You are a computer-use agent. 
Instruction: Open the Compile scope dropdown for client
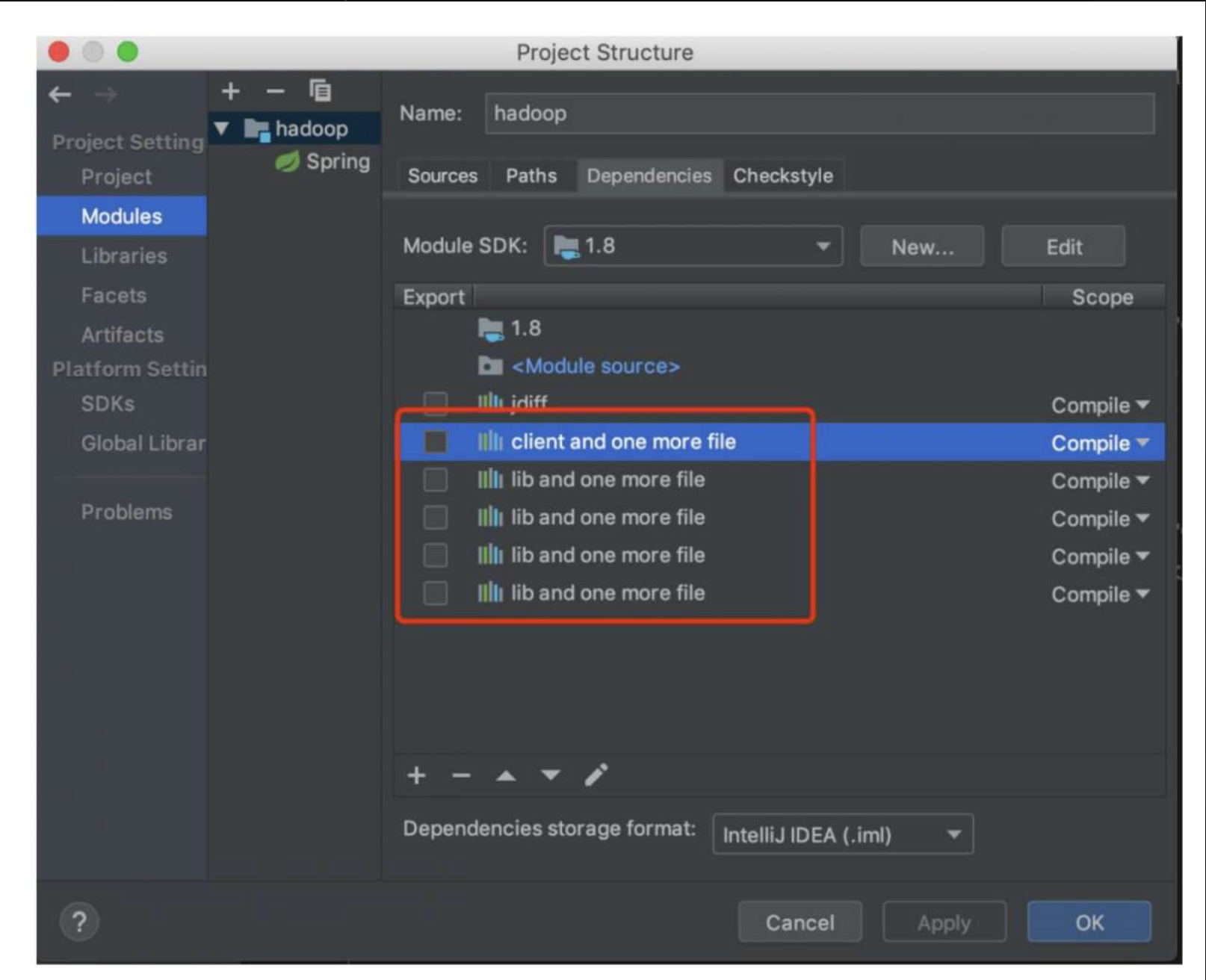tap(1101, 444)
